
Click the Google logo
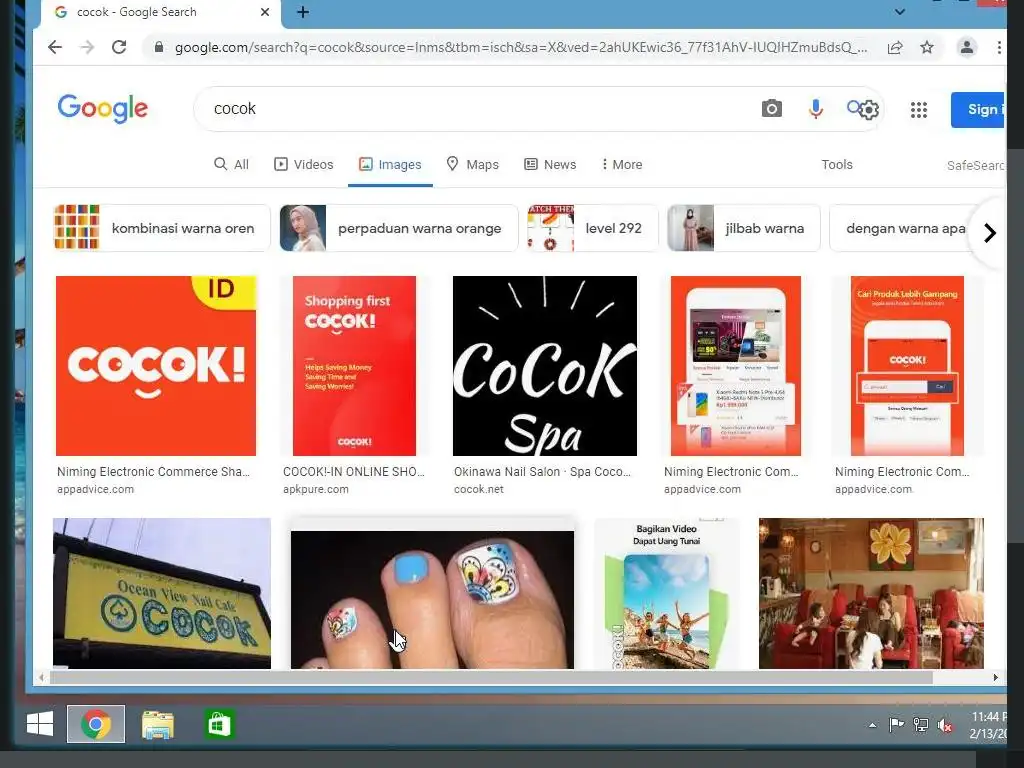pyautogui.click(x=103, y=108)
